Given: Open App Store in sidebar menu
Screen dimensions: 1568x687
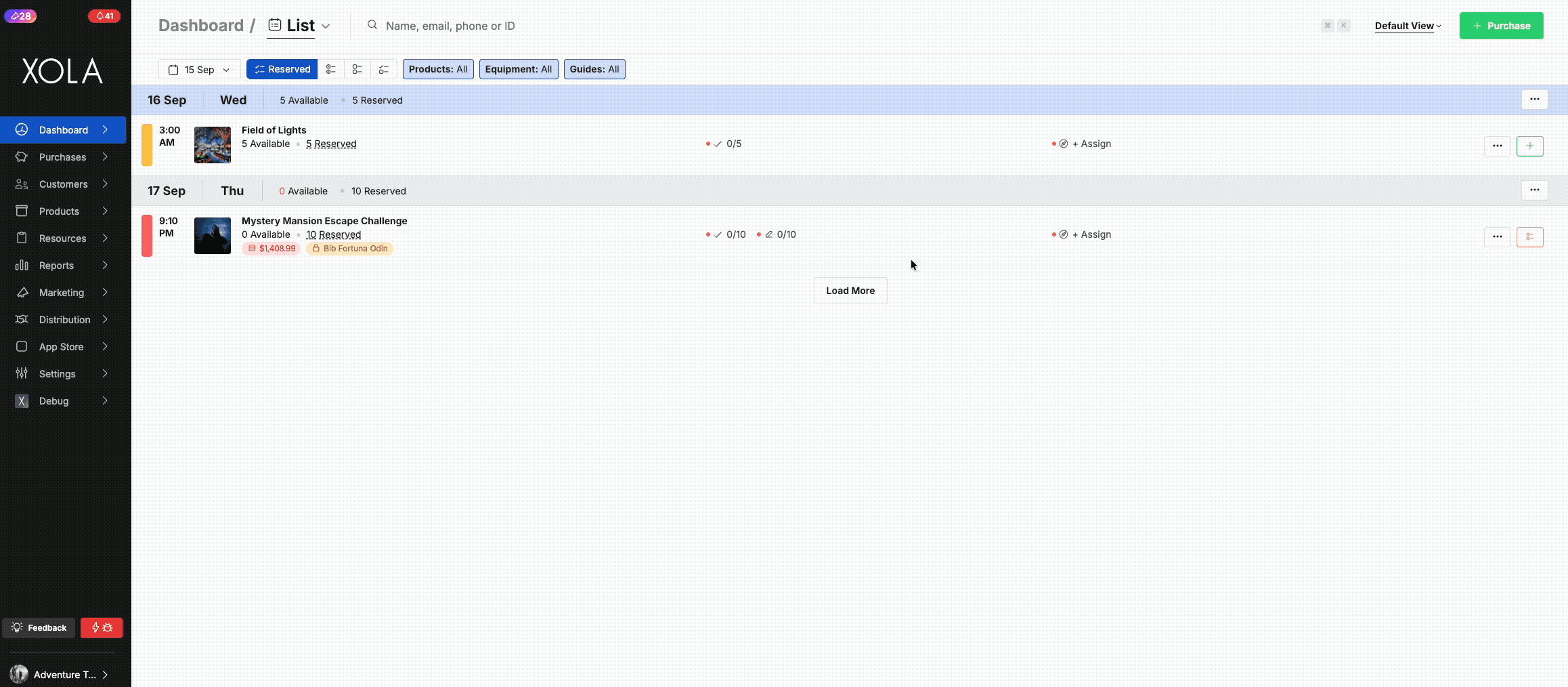Looking at the screenshot, I should (x=62, y=346).
